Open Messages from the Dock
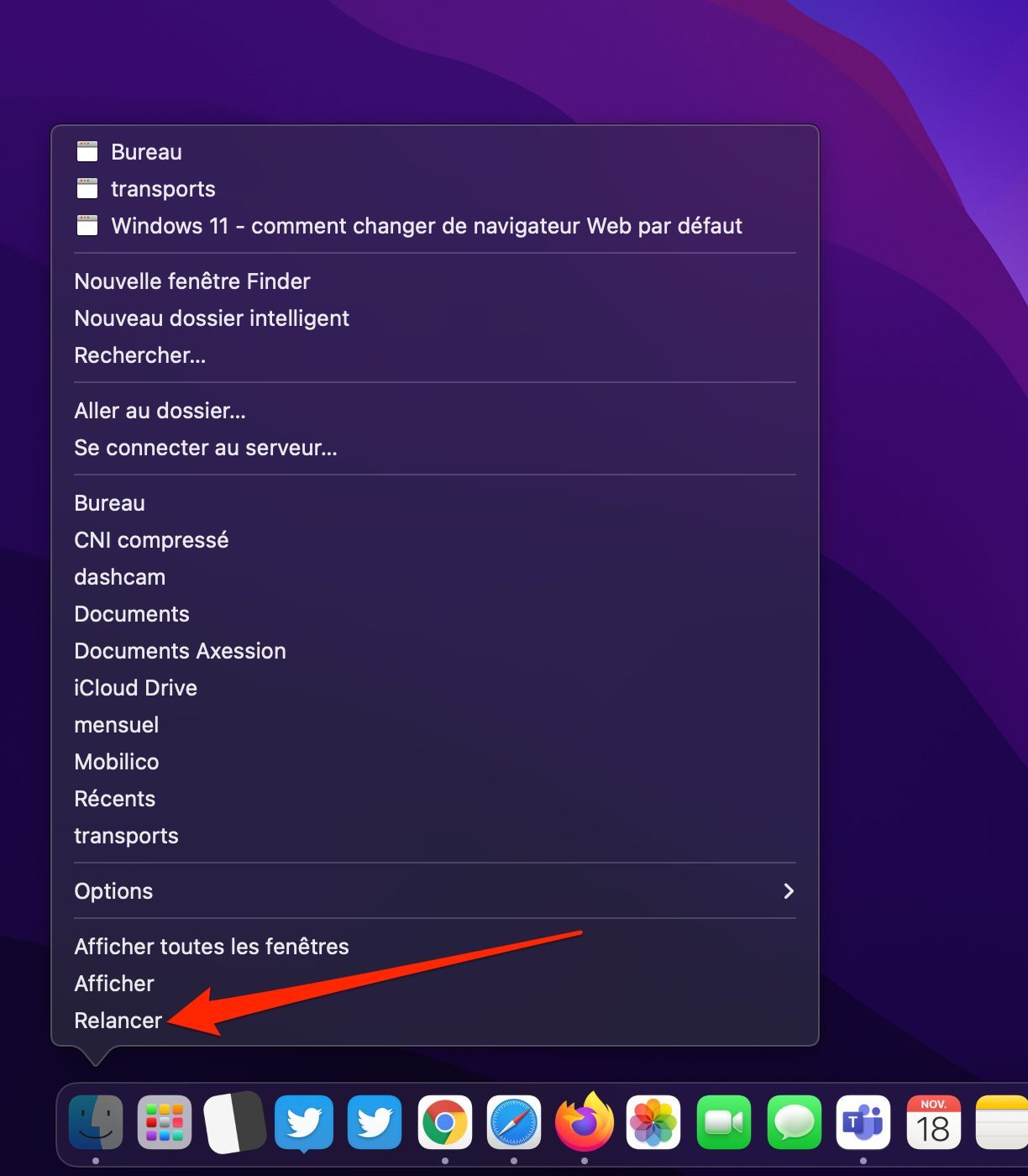The width and height of the screenshot is (1028, 1176). [794, 1122]
